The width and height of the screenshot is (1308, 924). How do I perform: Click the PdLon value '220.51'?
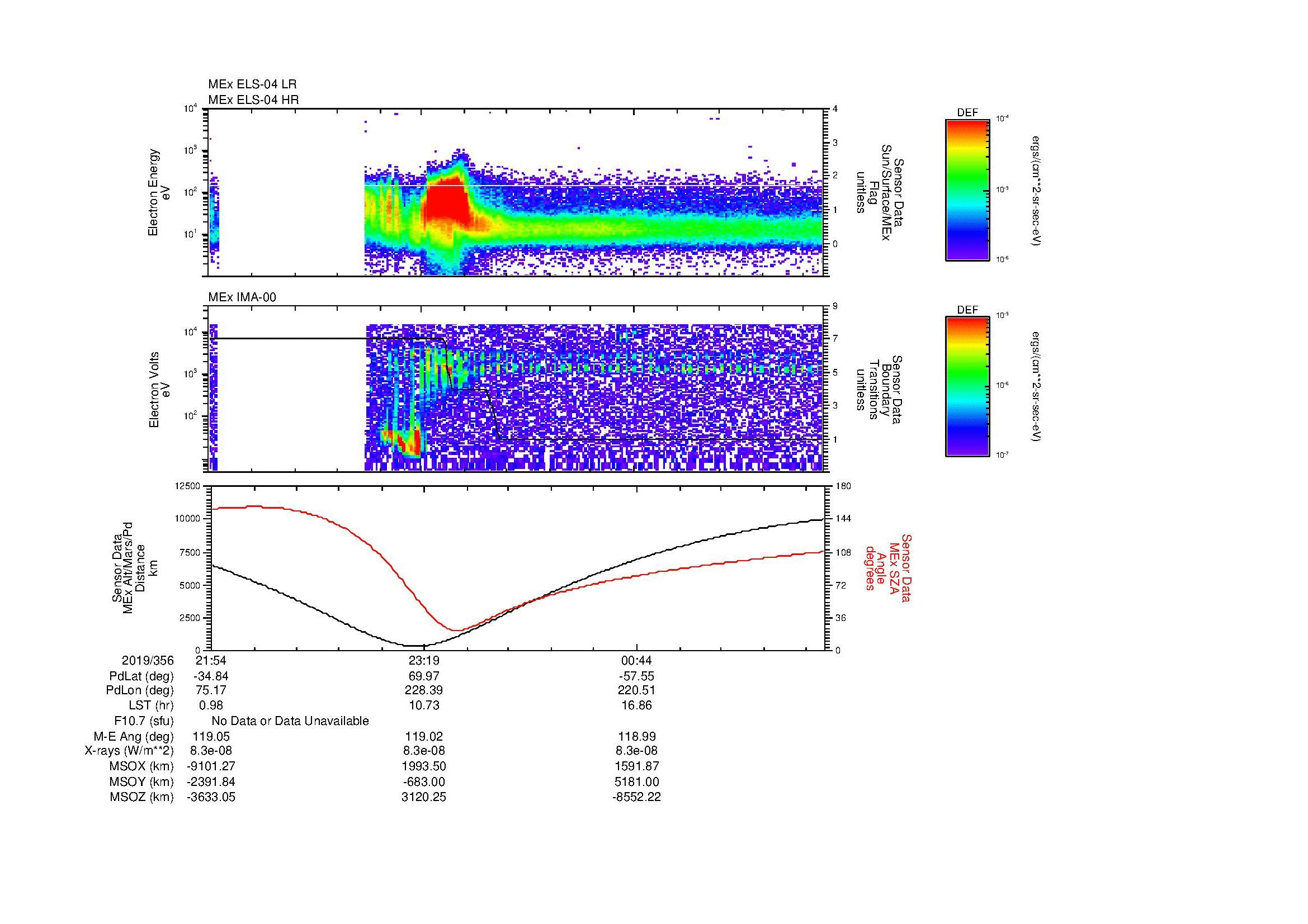(636, 690)
